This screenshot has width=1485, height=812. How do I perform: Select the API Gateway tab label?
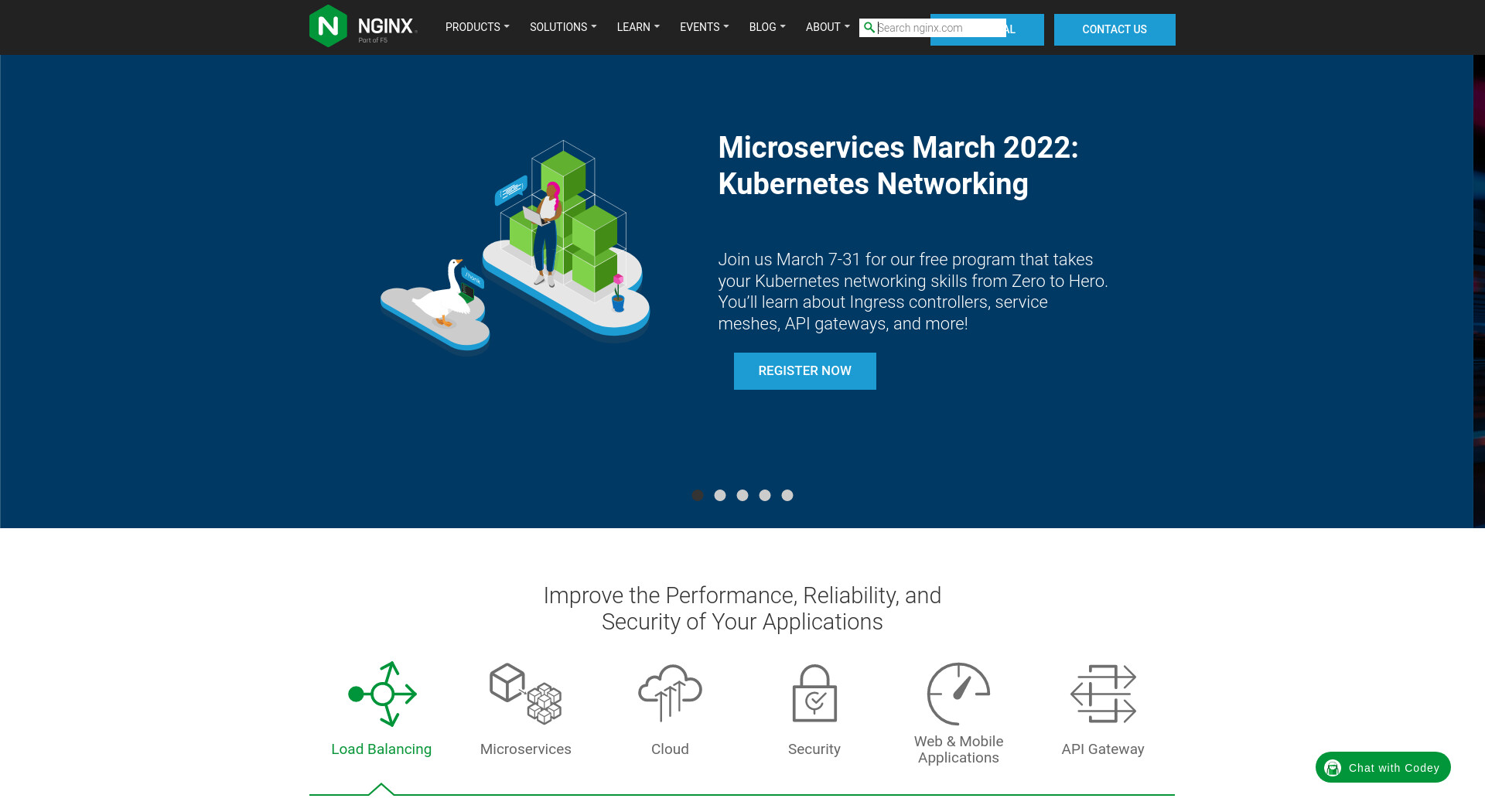pyautogui.click(x=1103, y=749)
